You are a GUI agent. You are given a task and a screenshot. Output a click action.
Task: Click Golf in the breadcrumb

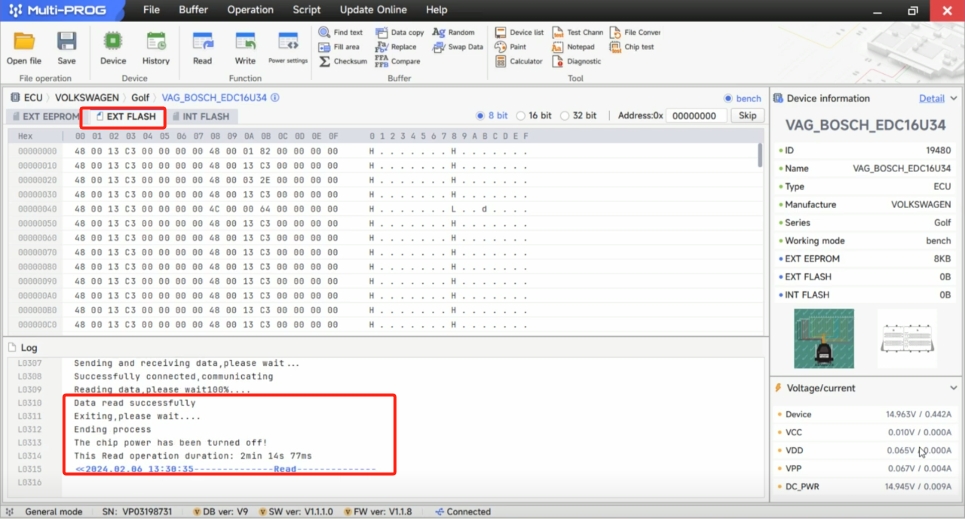(140, 97)
